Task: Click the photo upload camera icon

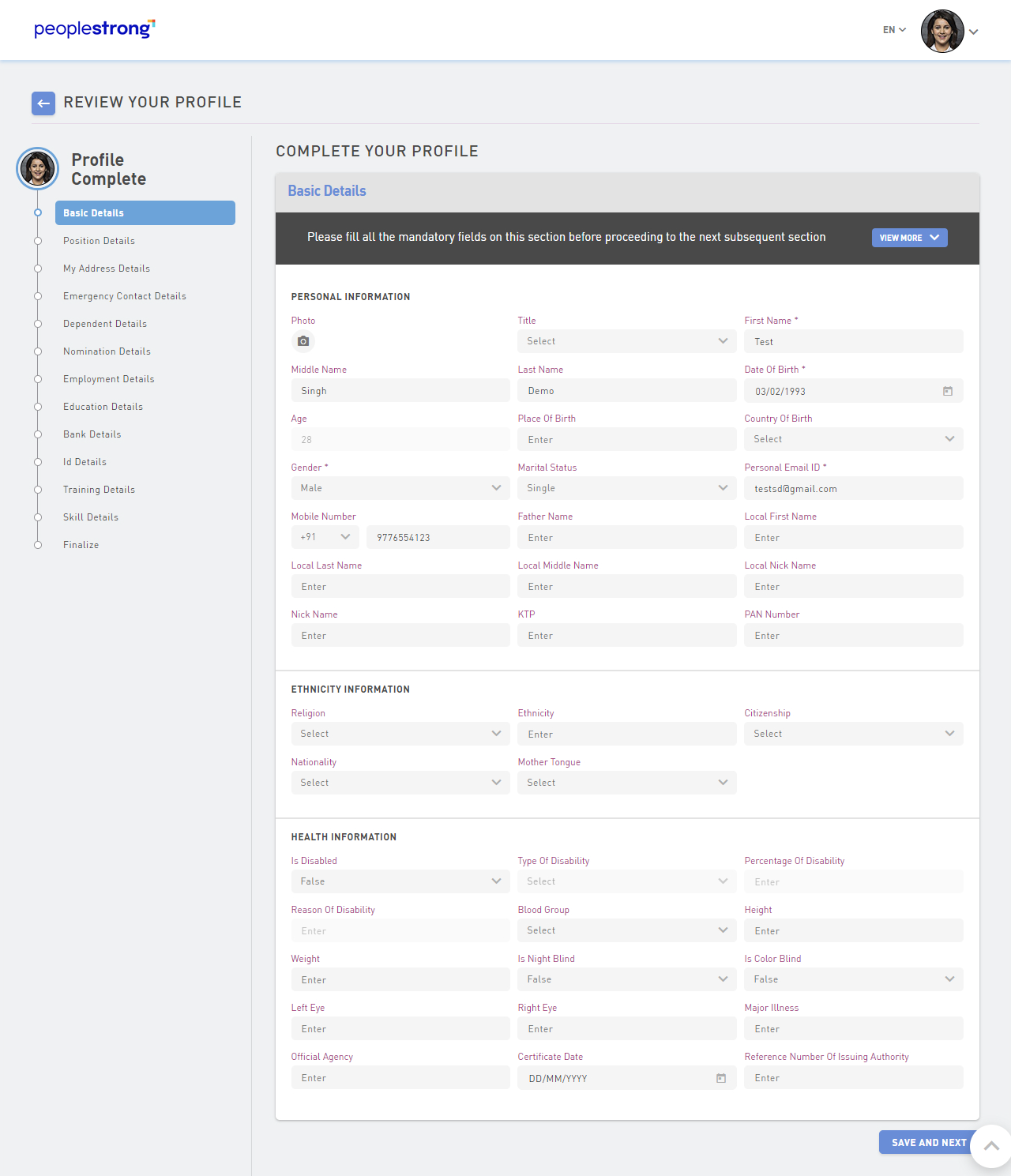Action: (x=303, y=341)
